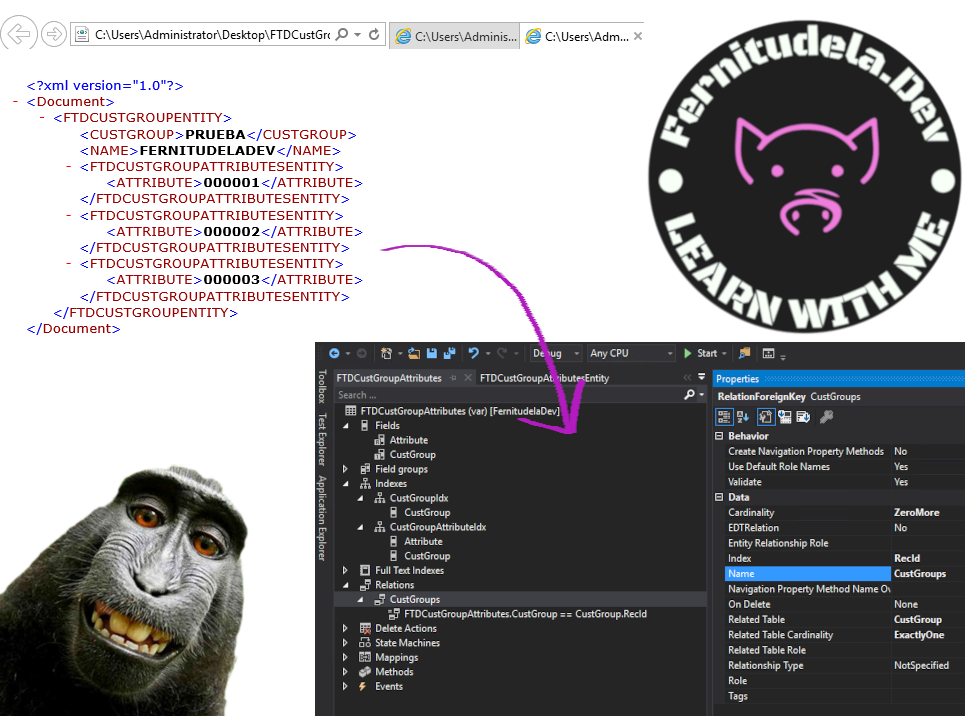Screen dimensions: 965x716
Task: Click the Save All icon in toolbar
Action: click(449, 353)
